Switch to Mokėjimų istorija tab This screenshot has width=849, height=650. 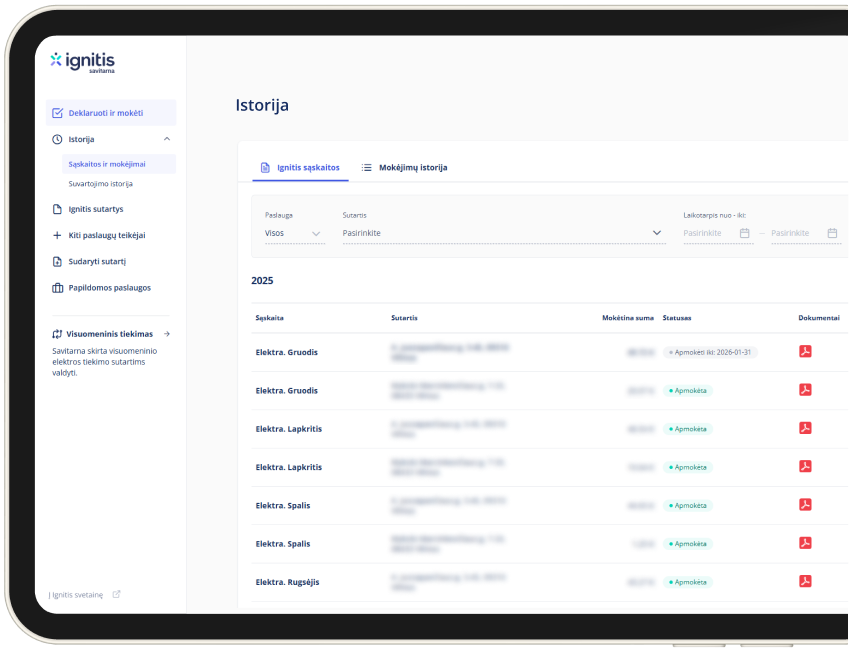(404, 167)
